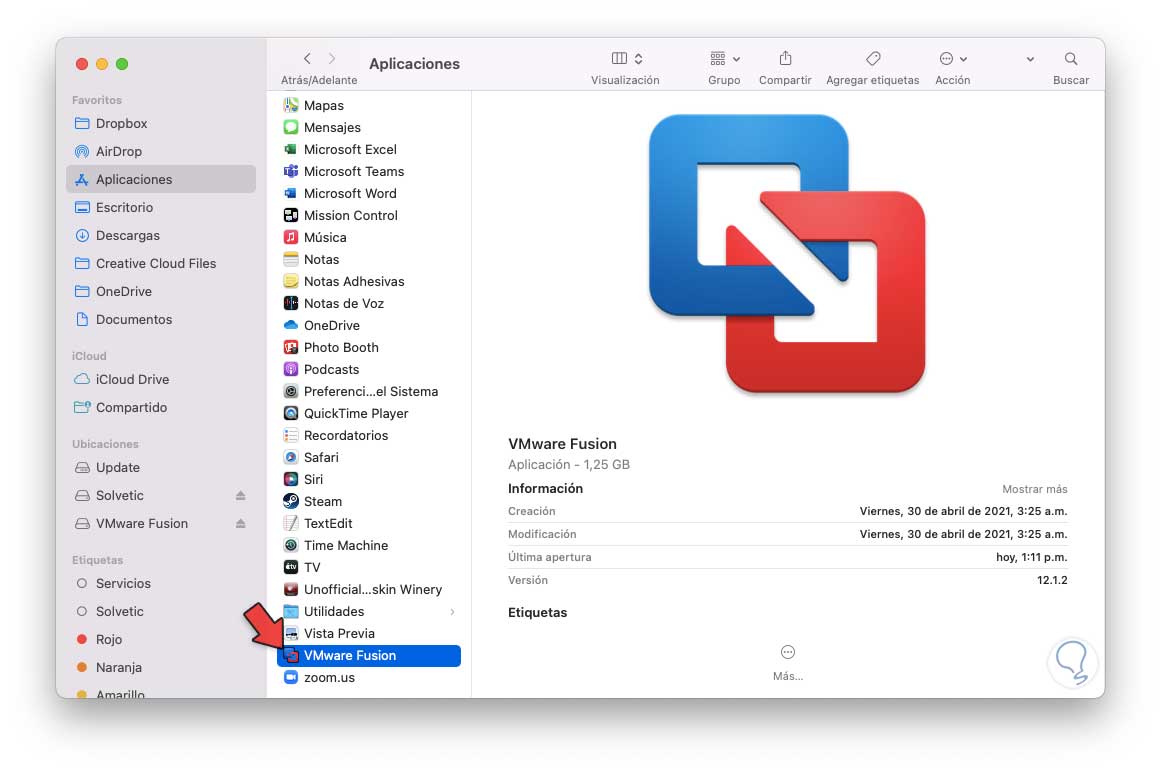Select the Microsoft Excel icon

(x=291, y=150)
